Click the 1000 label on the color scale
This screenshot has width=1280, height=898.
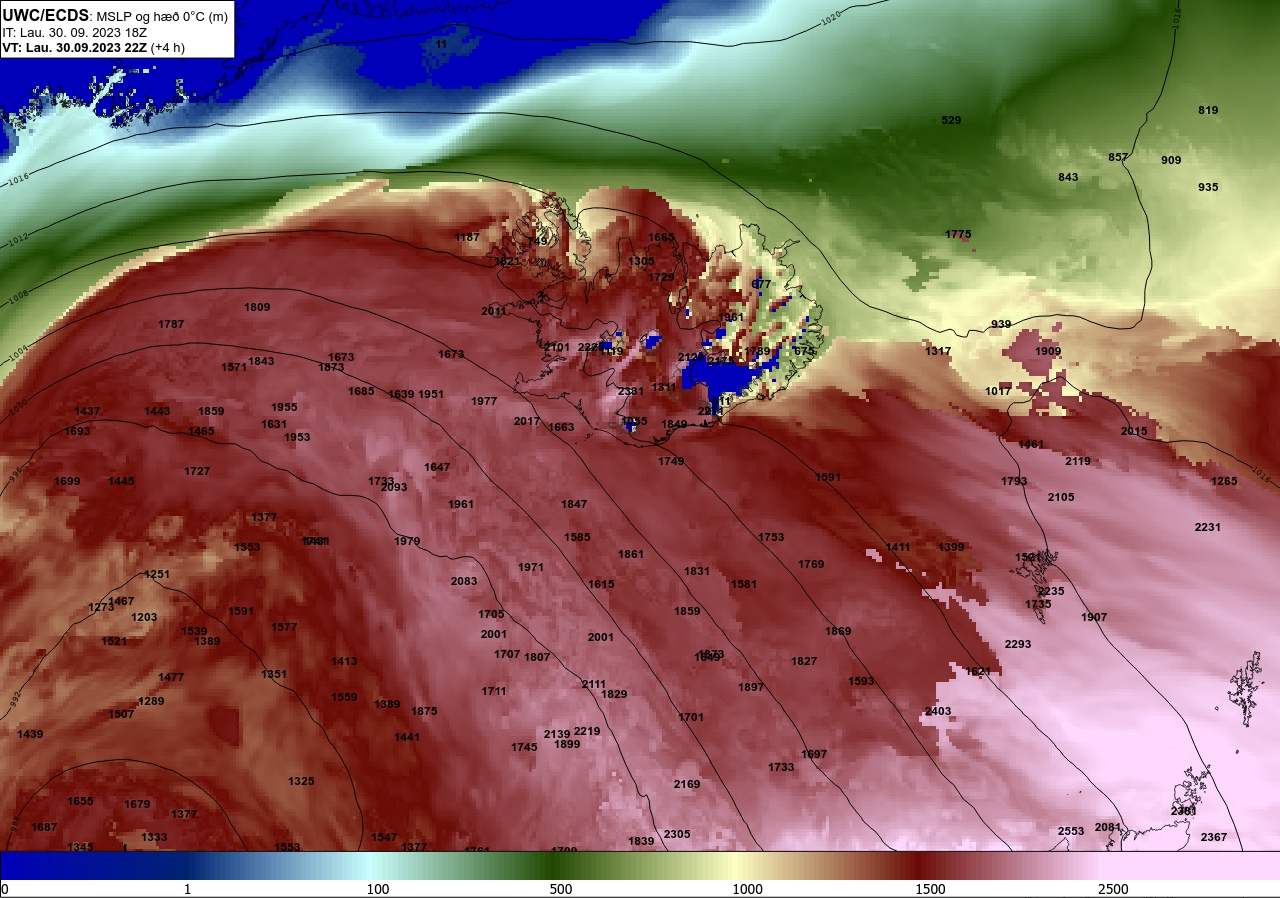[x=748, y=889]
